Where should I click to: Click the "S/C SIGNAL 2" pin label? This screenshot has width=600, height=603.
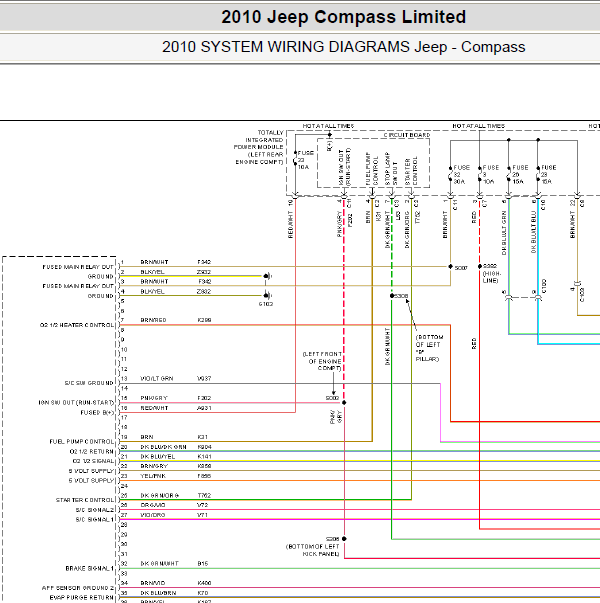tap(95, 510)
